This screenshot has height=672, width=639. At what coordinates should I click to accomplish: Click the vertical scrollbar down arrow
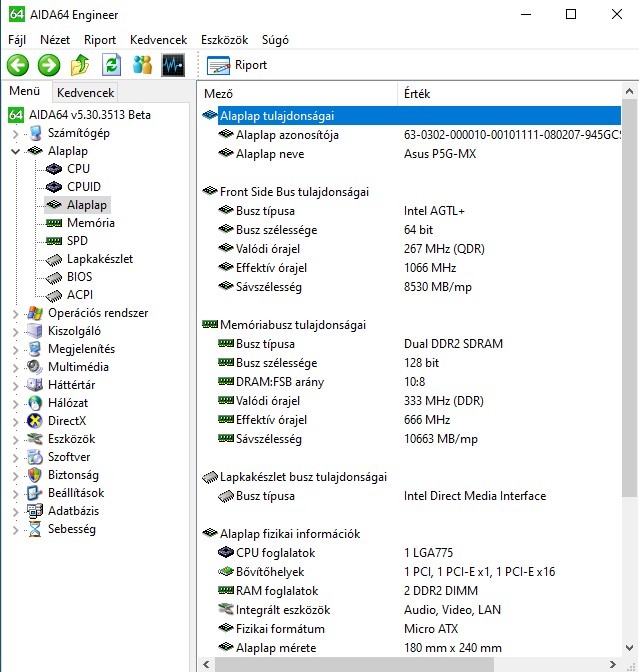[629, 648]
